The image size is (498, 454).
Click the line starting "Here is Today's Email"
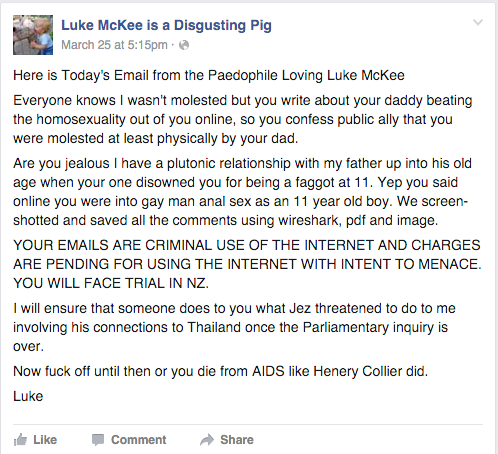(209, 75)
